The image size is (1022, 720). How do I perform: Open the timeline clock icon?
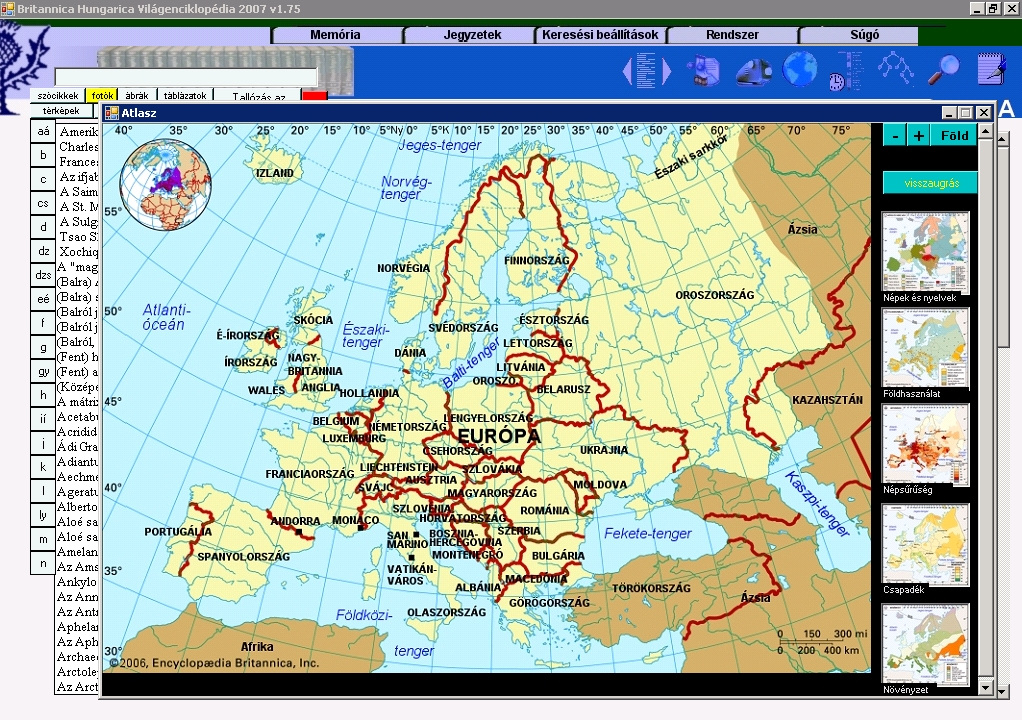pyautogui.click(x=846, y=70)
